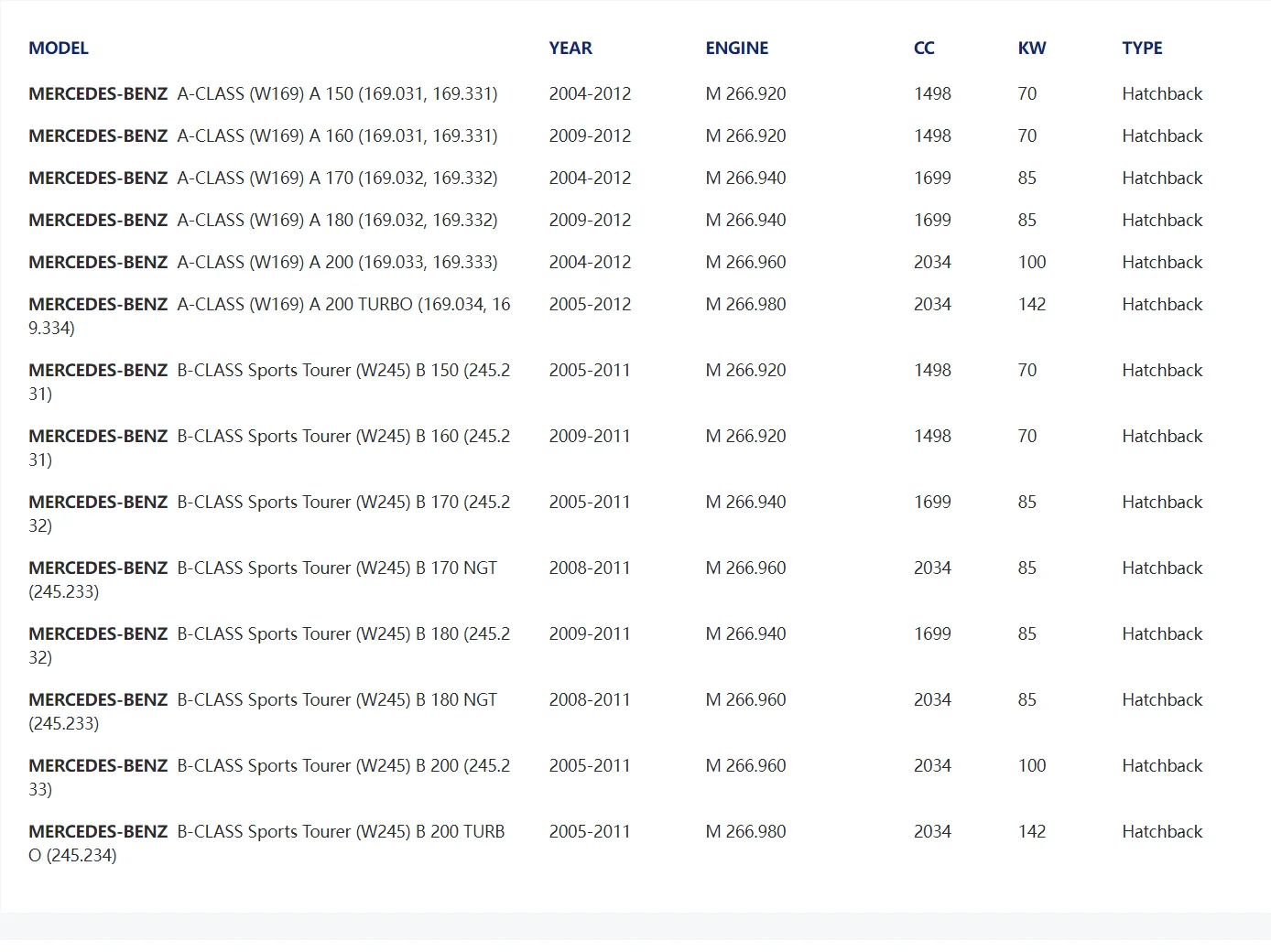The width and height of the screenshot is (1271, 952).
Task: Select the B 170 (245.232) model entry
Action: 269,514
